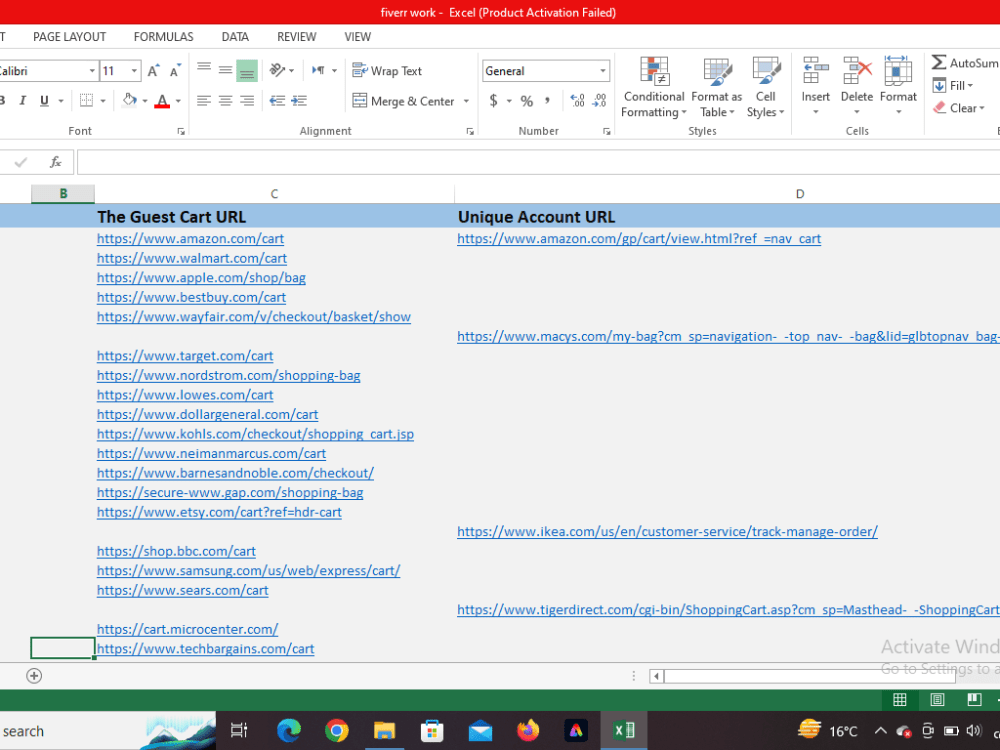Click horizontal scrollbar left arrow
The height and width of the screenshot is (750, 1000).
(656, 676)
